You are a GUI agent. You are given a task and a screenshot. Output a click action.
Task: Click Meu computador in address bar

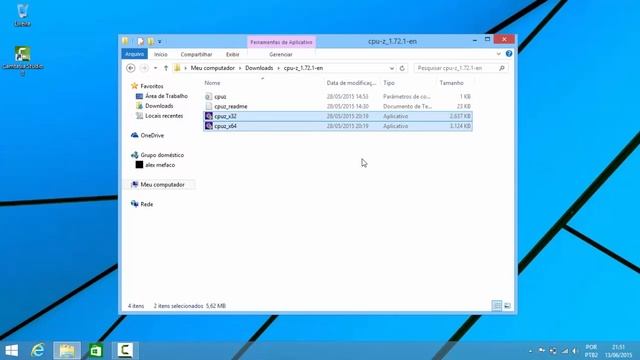click(x=213, y=68)
